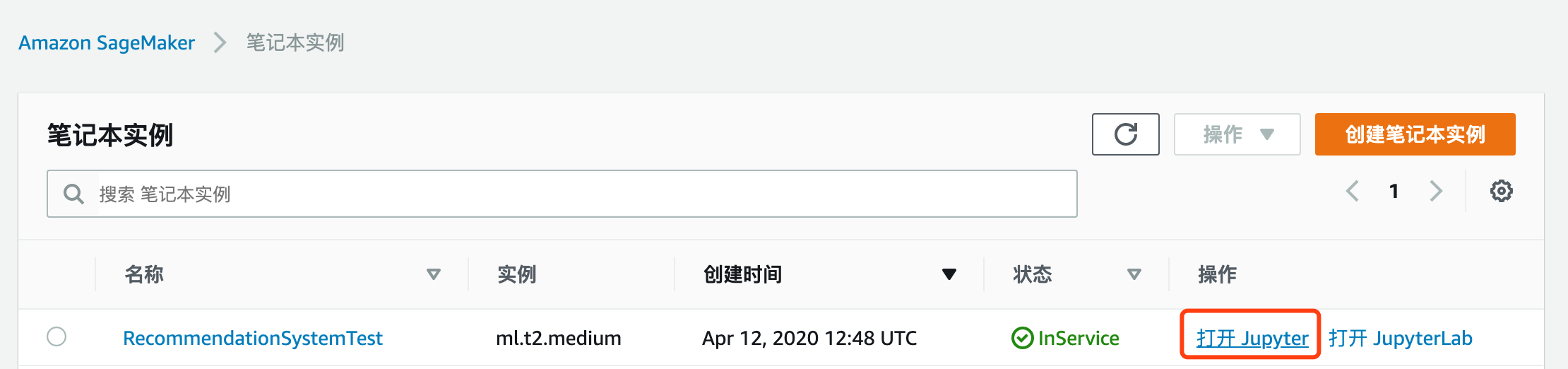Sort by 名称 column arrow

tap(434, 274)
